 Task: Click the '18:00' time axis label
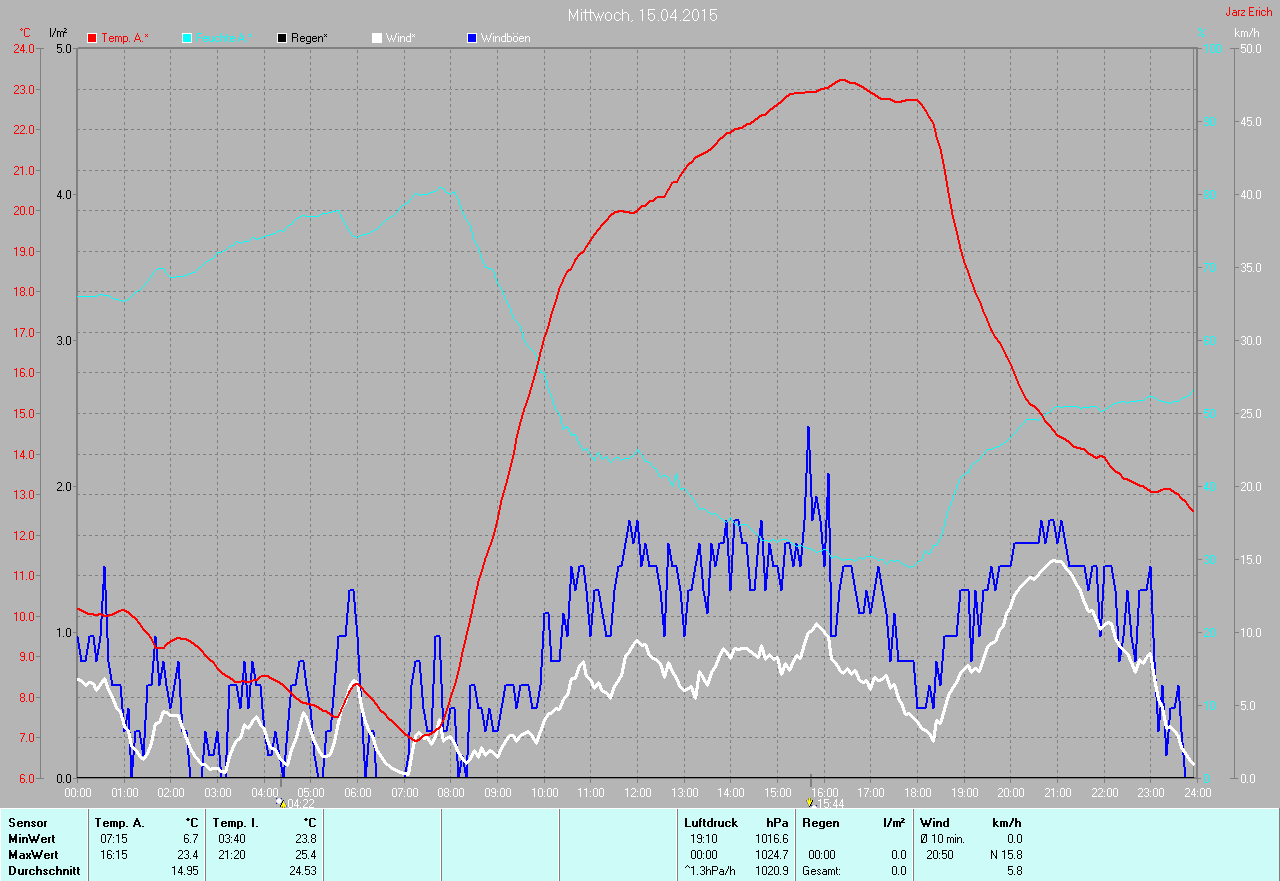point(918,792)
